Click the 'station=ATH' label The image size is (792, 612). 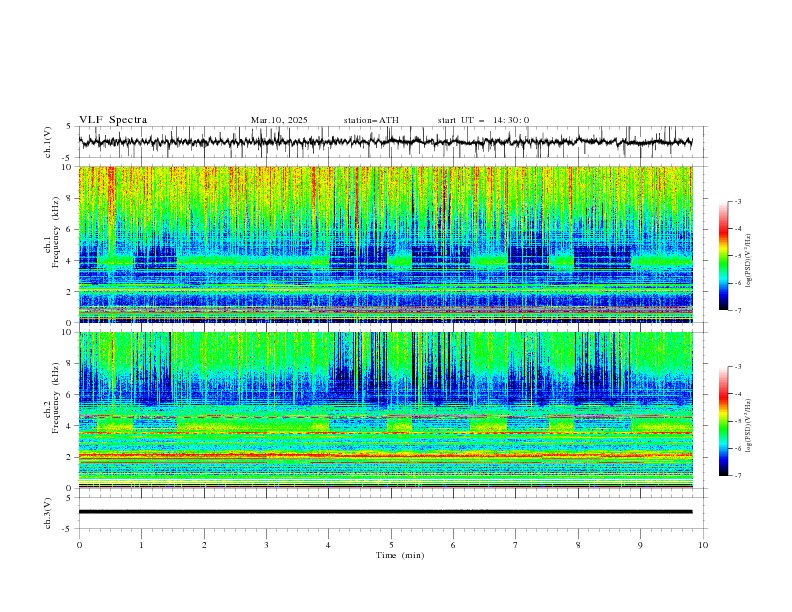[x=371, y=120]
